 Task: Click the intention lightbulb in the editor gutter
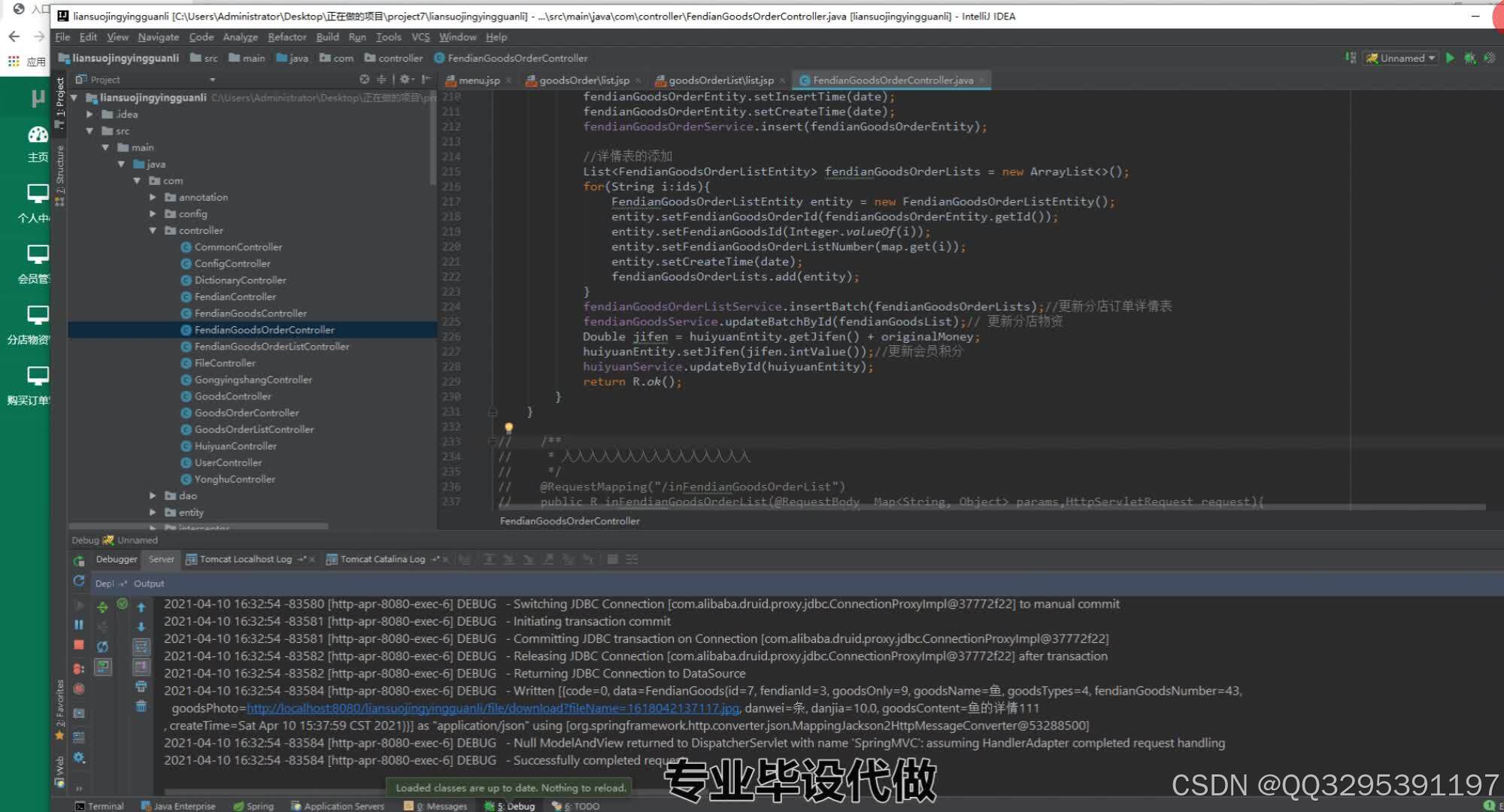tap(508, 428)
